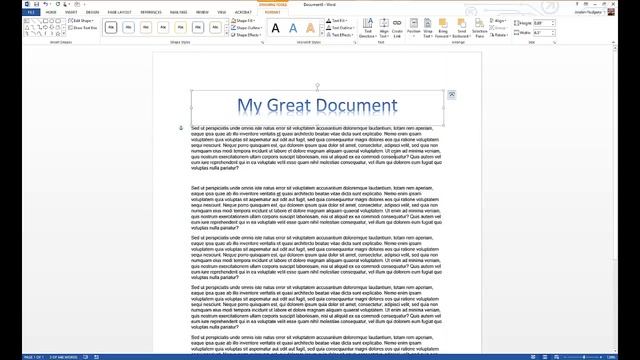Screen dimensions: 640x360
Task: Click the Undo icon in Quick Access Toolbar
Action: [x=45, y=4]
